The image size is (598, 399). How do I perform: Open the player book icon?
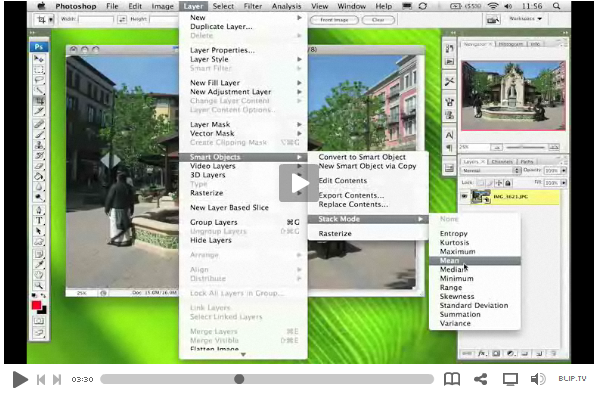coord(452,379)
